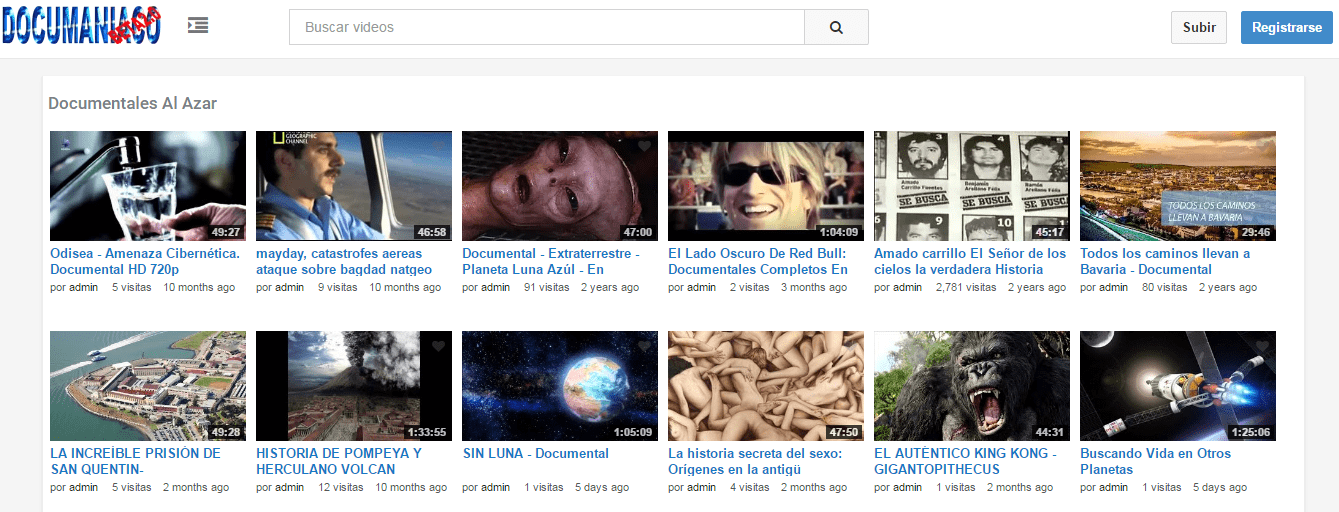This screenshot has height=512, width=1339.
Task: Open the Extraterrestre documentary thumbnail
Action: [x=560, y=186]
